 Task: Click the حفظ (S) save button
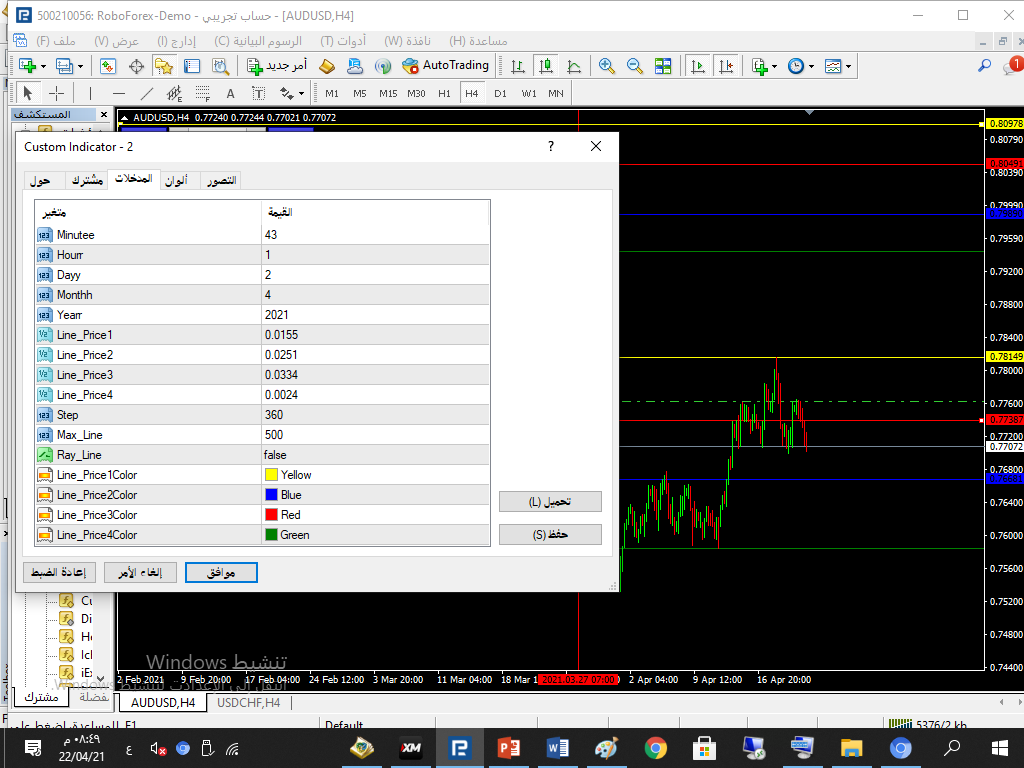550,534
